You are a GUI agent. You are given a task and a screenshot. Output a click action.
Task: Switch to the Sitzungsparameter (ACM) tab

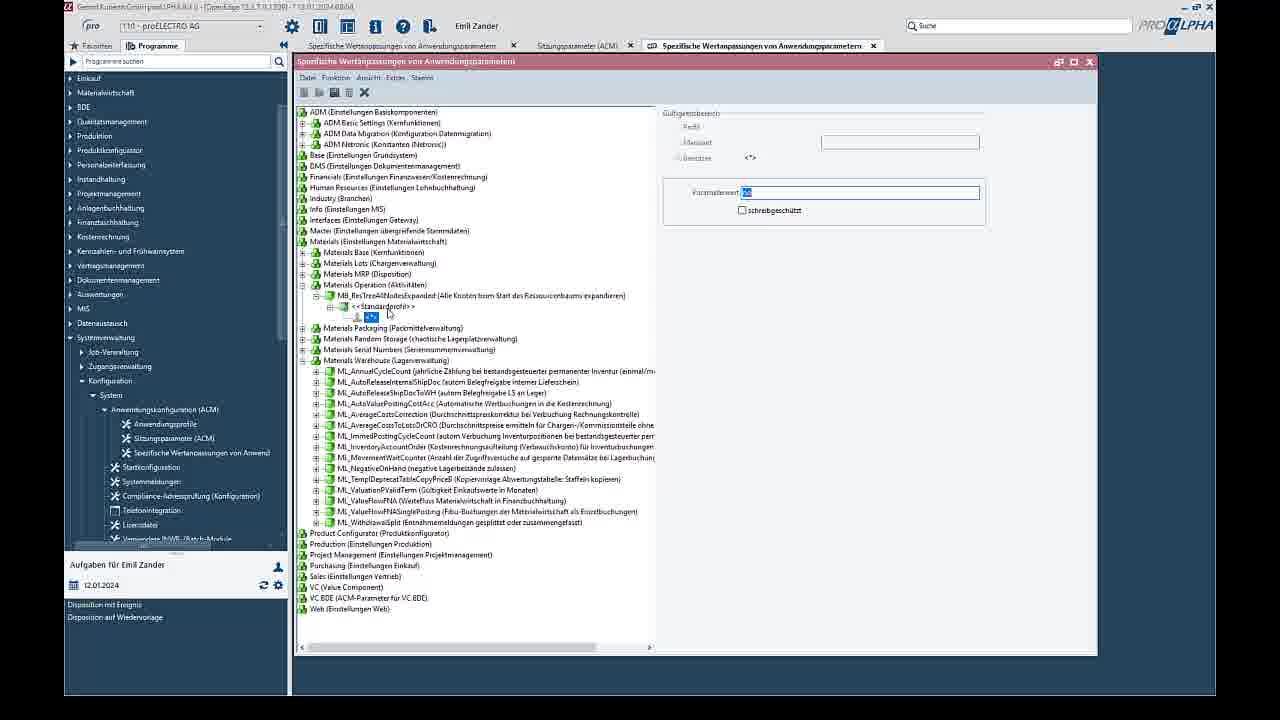click(577, 46)
